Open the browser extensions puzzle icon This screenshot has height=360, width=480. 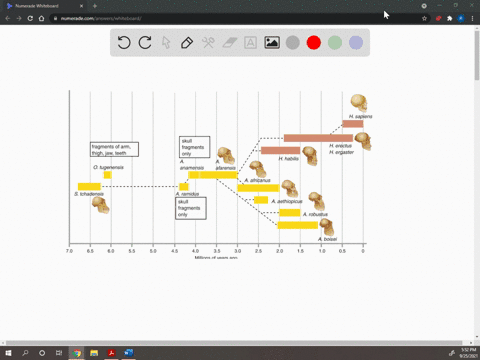tap(449, 18)
